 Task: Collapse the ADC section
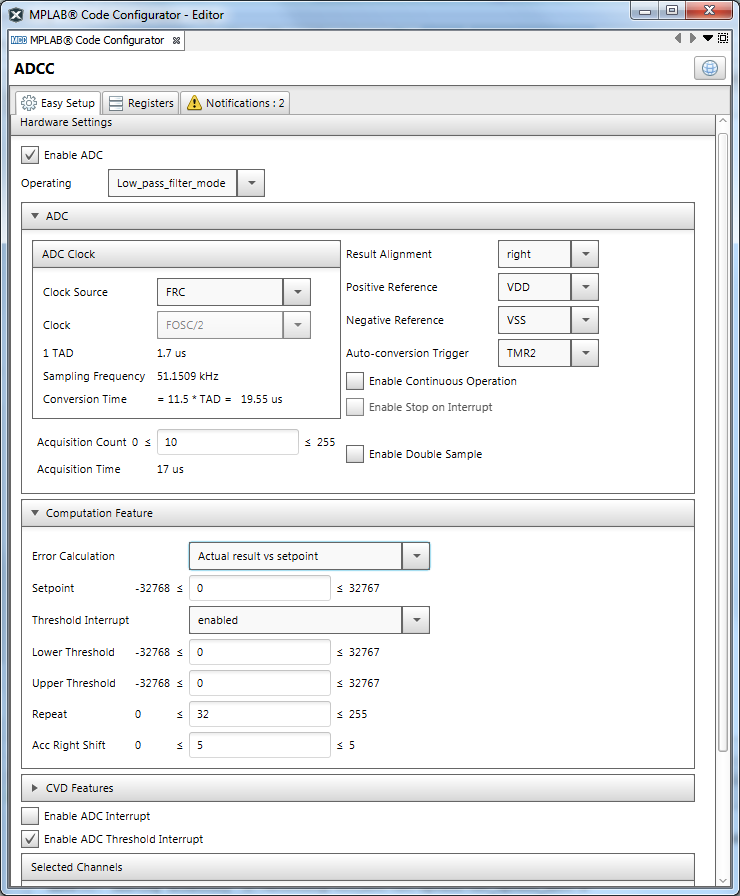click(x=35, y=216)
